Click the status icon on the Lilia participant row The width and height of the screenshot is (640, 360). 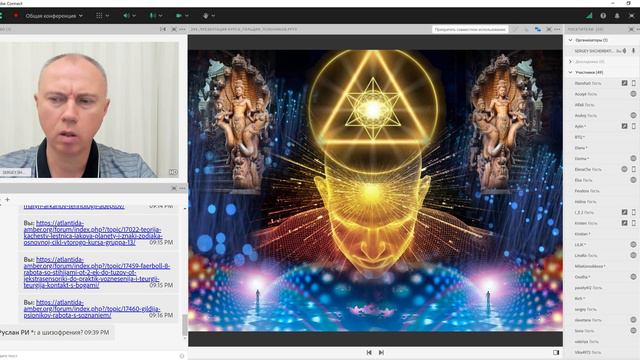[633, 244]
